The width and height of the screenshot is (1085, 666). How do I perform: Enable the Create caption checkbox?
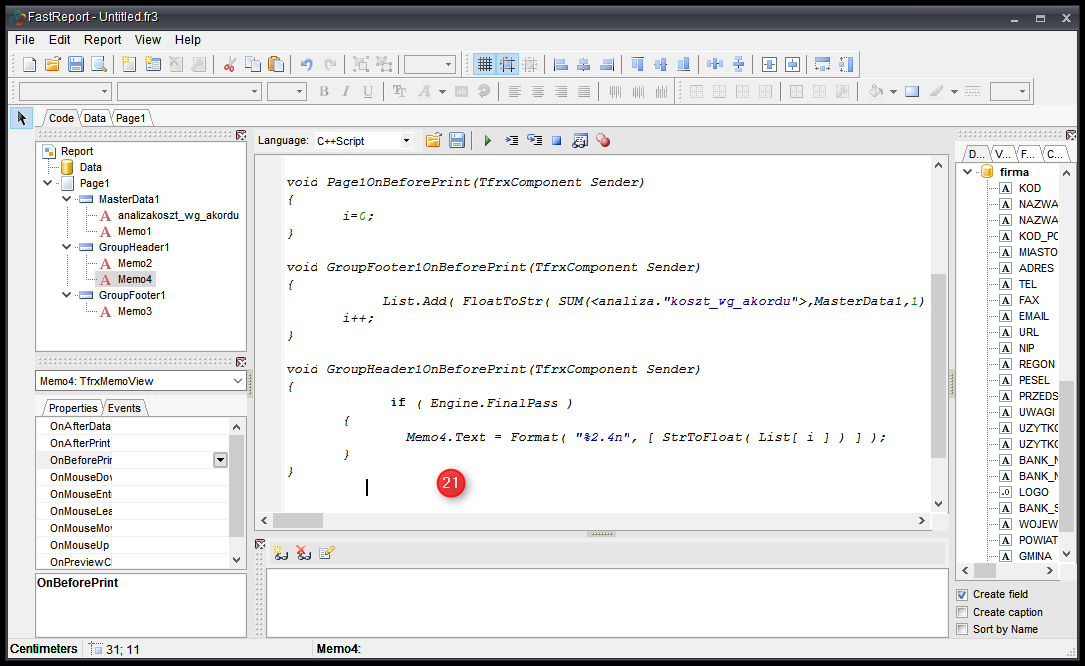(962, 612)
